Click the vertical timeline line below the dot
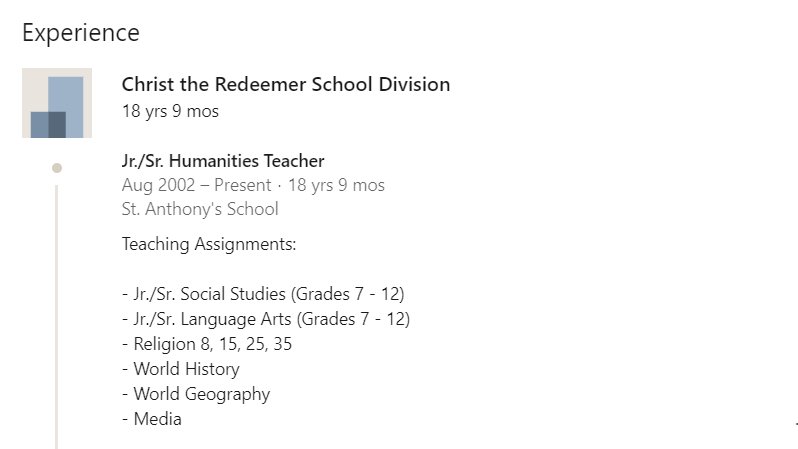This screenshot has height=449, width=798. click(56, 317)
